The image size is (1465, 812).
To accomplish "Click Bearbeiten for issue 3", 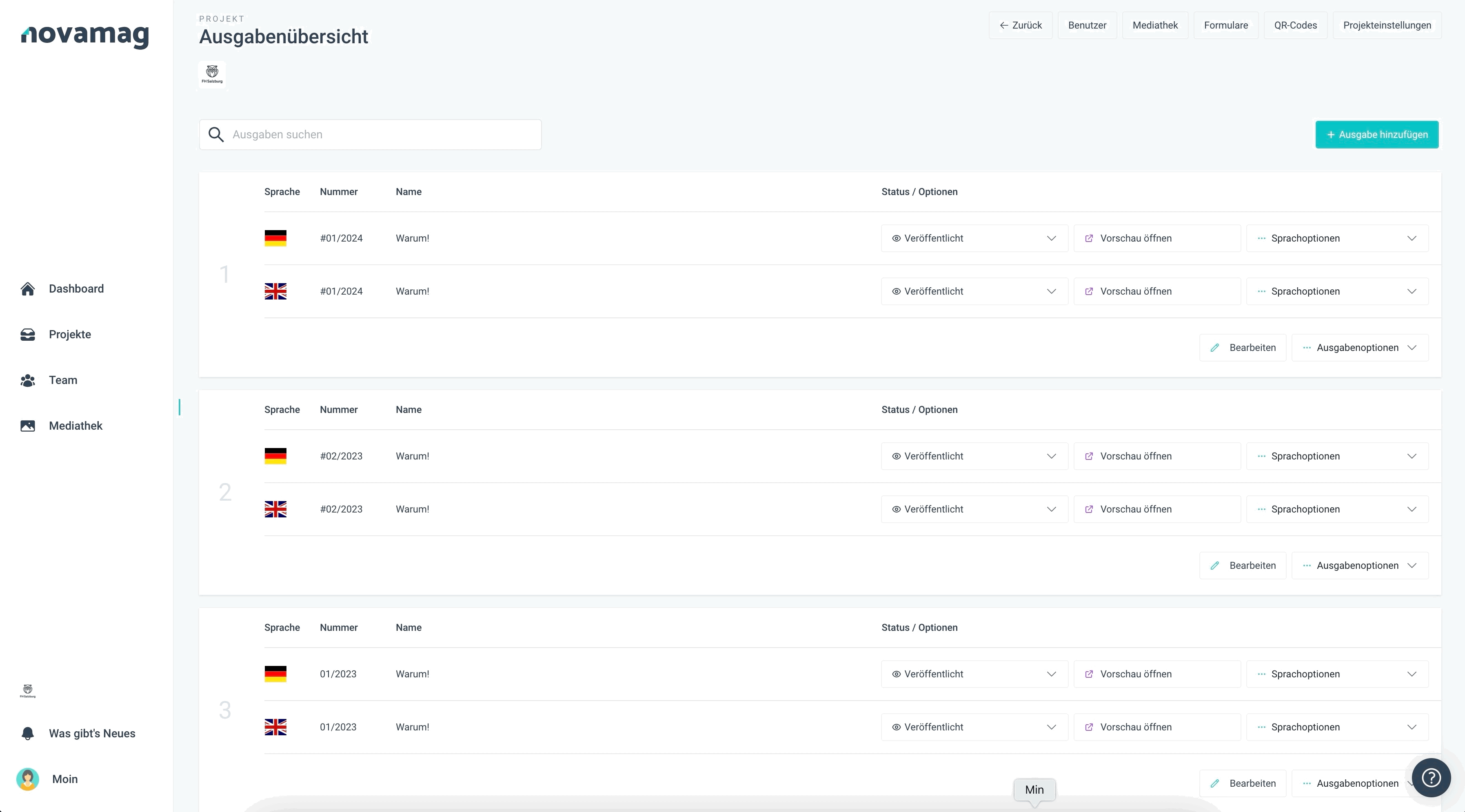I will click(1243, 783).
